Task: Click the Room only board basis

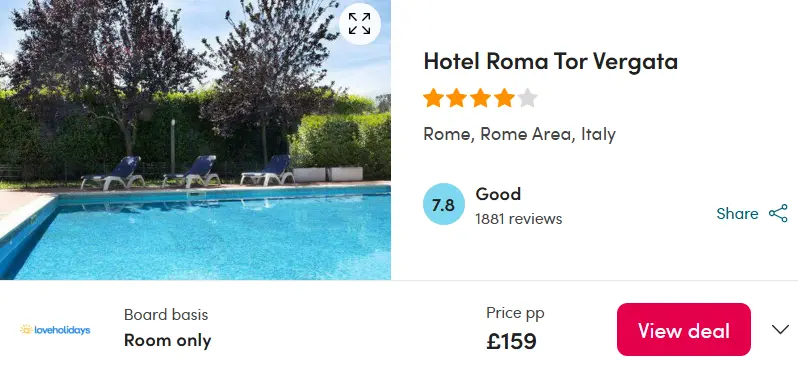Action: [x=167, y=340]
